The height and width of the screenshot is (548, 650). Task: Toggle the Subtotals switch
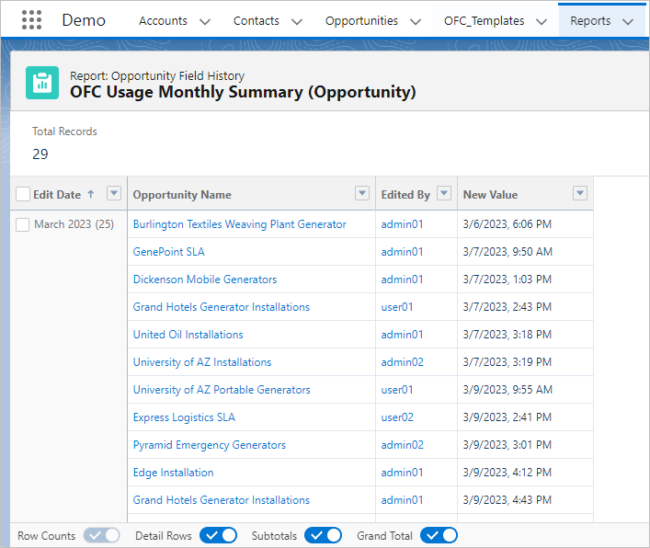[323, 535]
